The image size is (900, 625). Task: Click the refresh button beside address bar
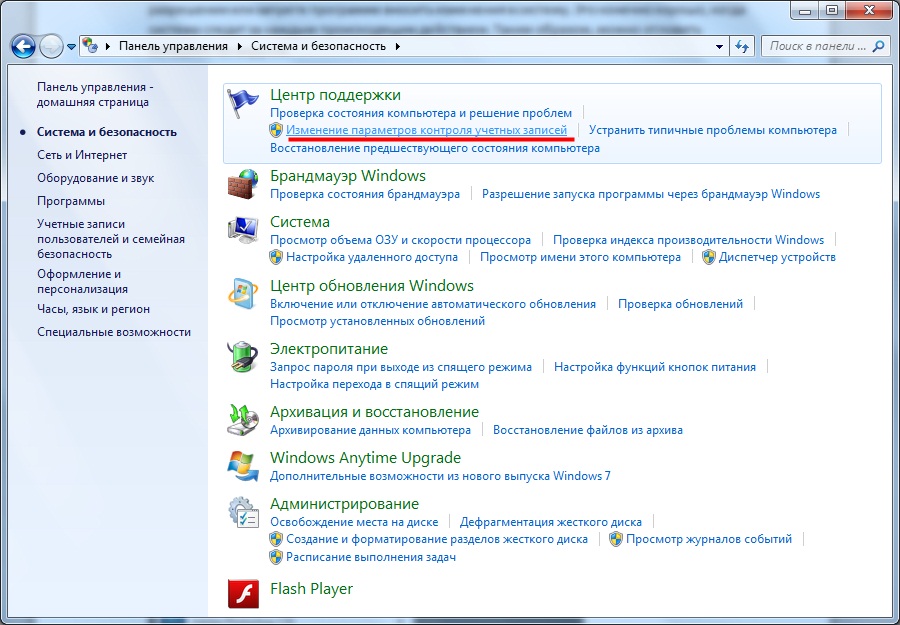tap(742, 46)
